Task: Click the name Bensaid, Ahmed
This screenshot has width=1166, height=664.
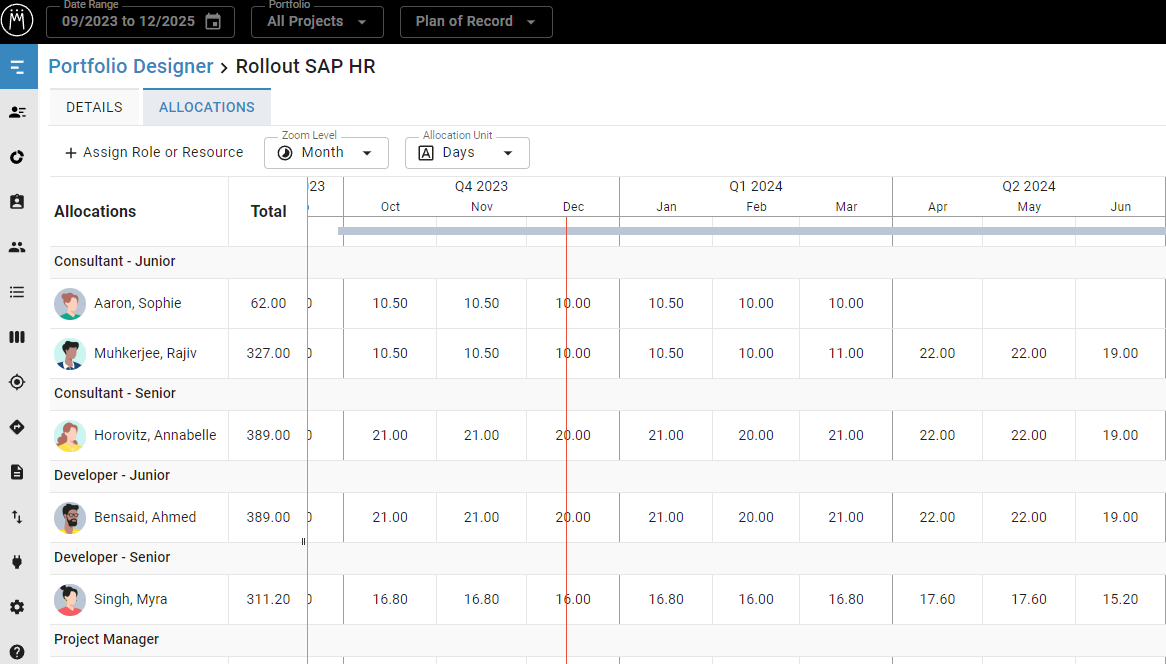Action: pyautogui.click(x=145, y=517)
